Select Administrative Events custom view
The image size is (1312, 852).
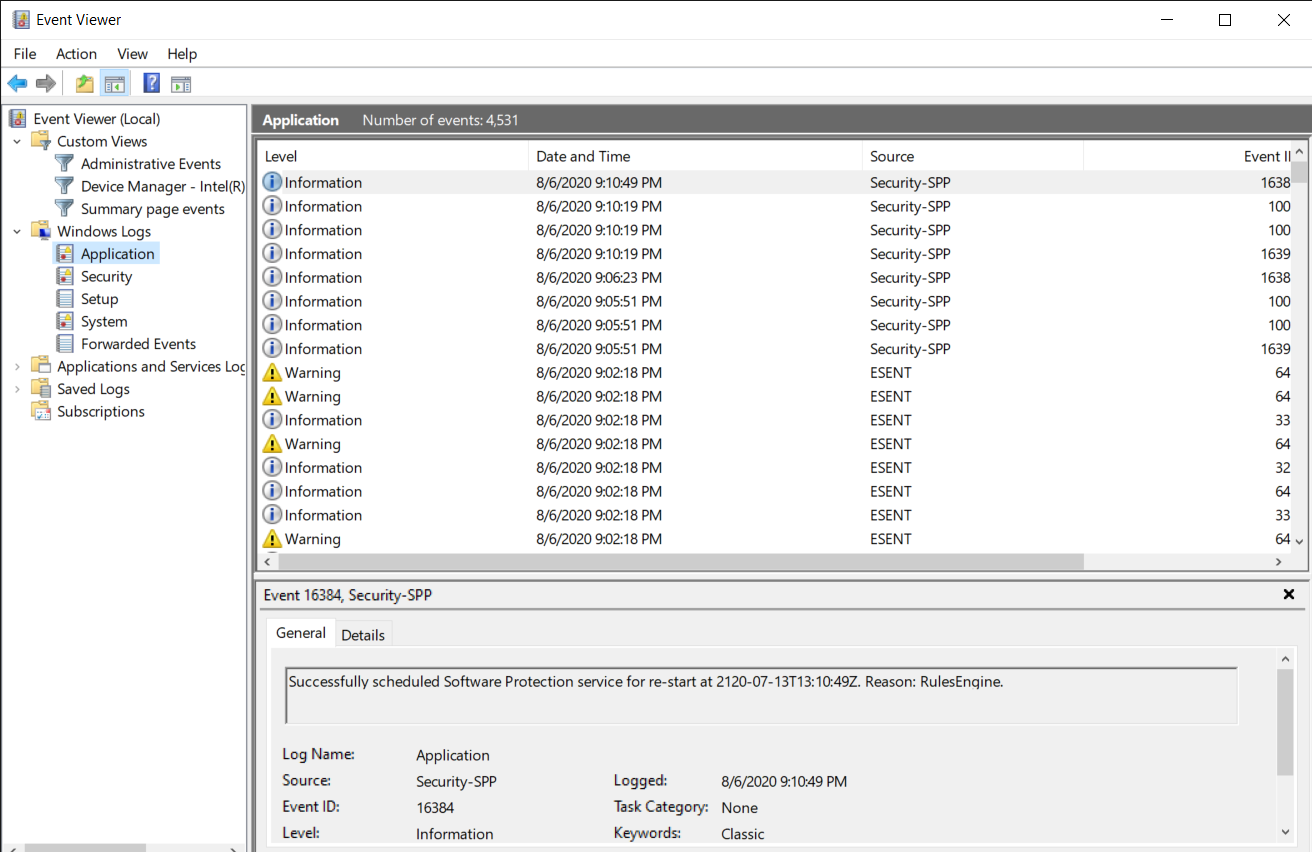(151, 164)
